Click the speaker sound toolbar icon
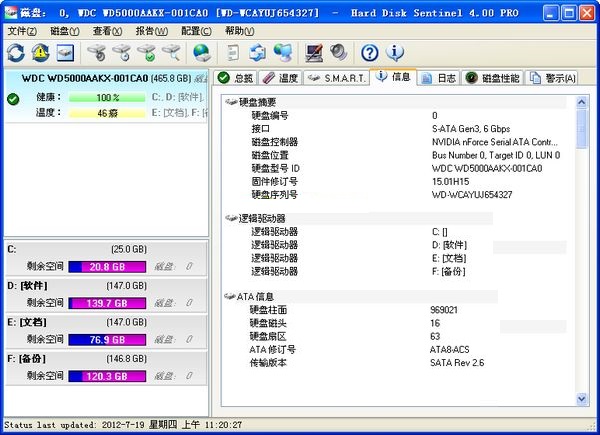Image resolution: width=600 pixels, height=435 pixels. [x=339, y=52]
